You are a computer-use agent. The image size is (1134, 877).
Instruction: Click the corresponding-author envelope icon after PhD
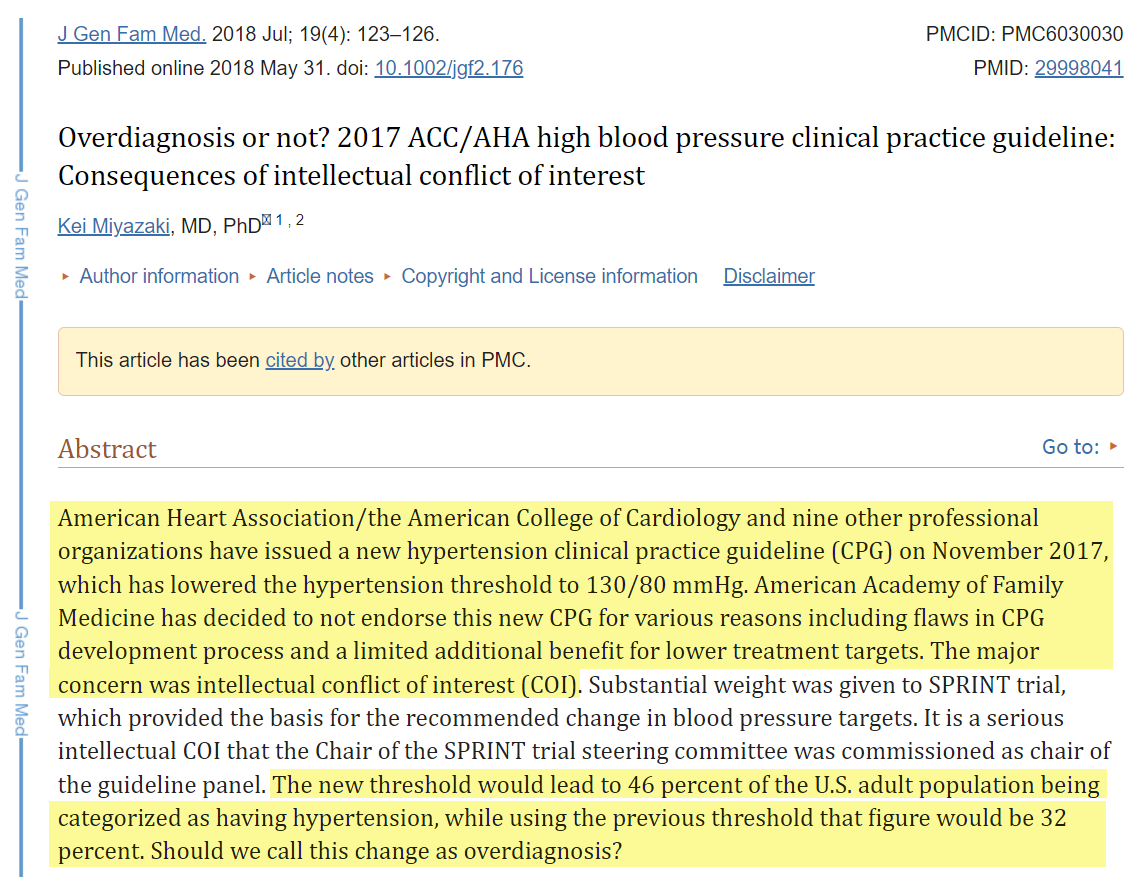[x=266, y=220]
